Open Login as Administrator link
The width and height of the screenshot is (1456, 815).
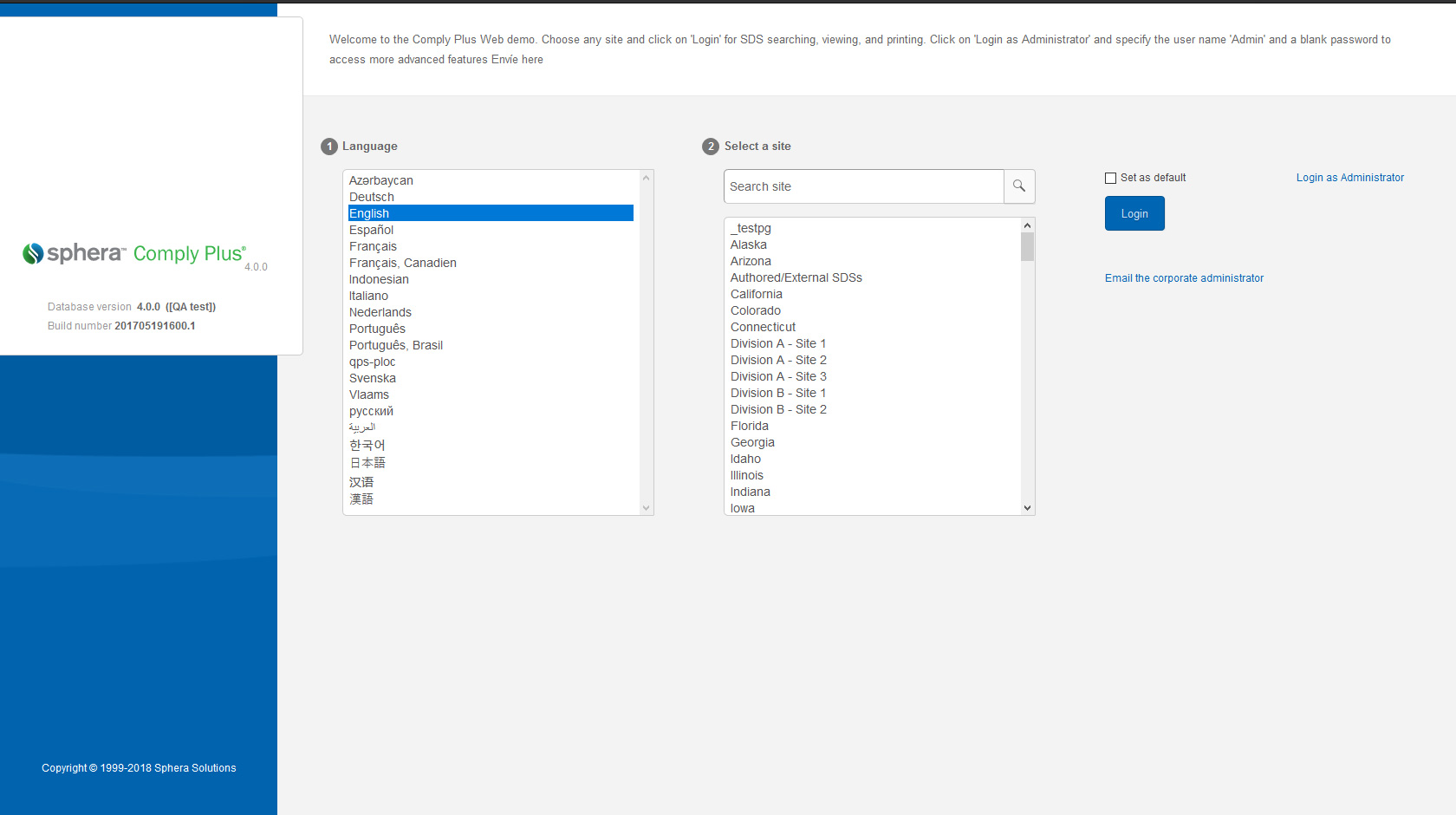tap(1350, 178)
